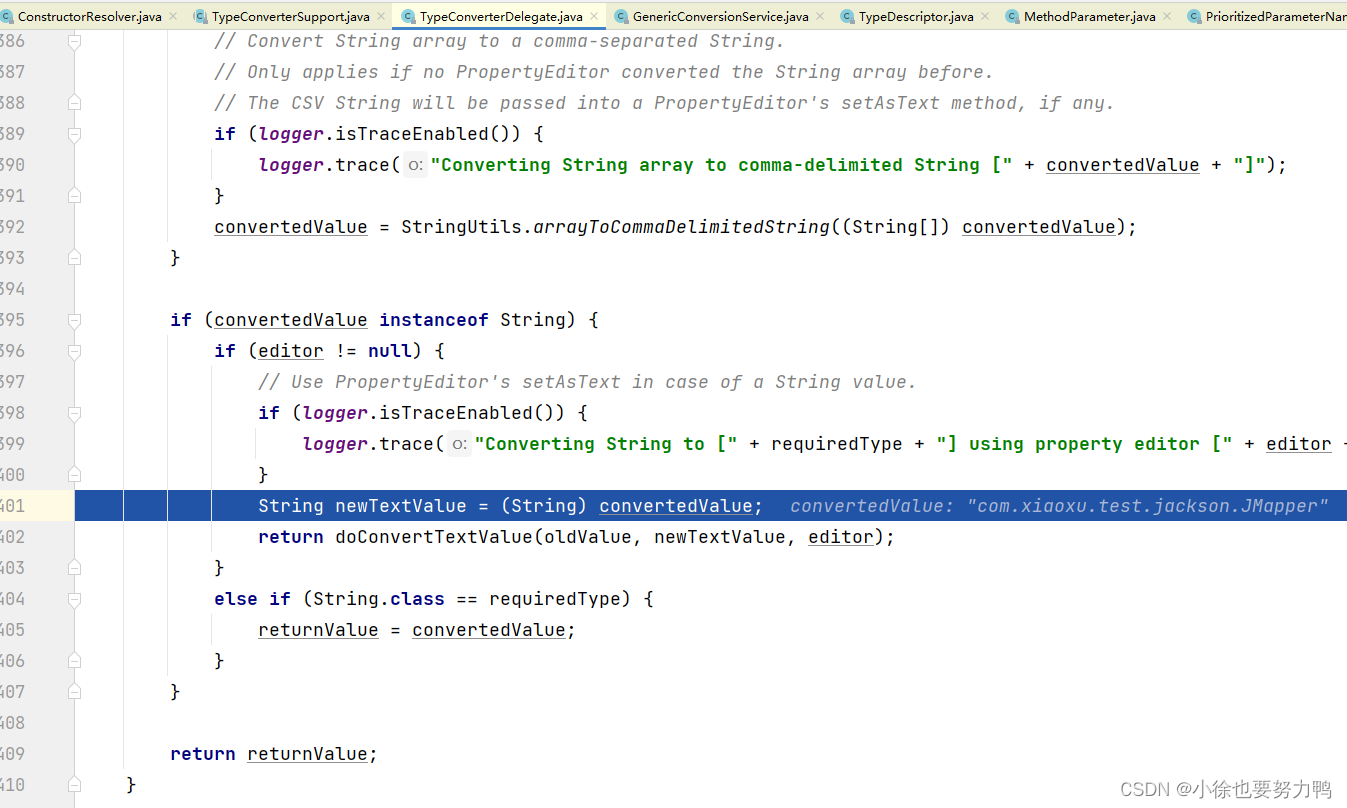The width and height of the screenshot is (1347, 808).
Task: Click the comment 'Only applies if no PropertyEditor converted...'
Action: pyautogui.click(x=604, y=72)
